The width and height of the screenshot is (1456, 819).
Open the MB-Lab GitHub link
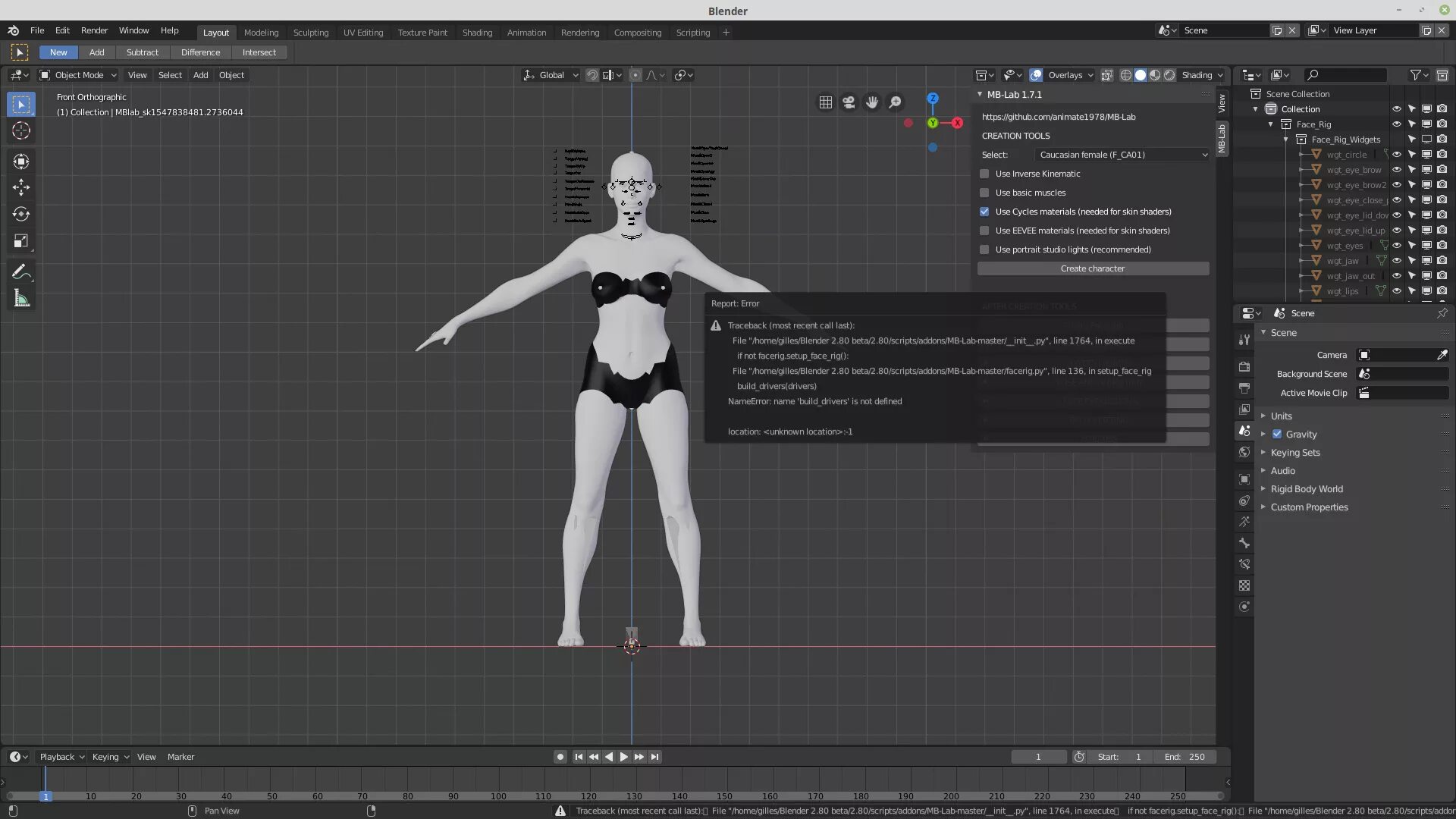coord(1059,117)
